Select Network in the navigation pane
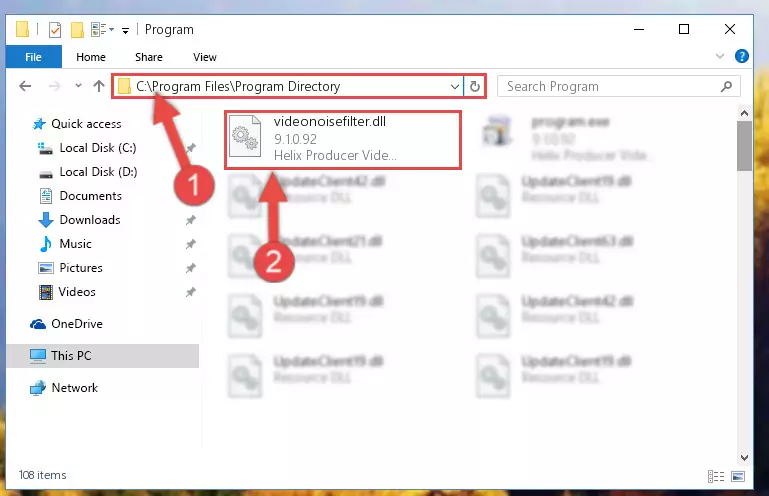 pos(75,388)
